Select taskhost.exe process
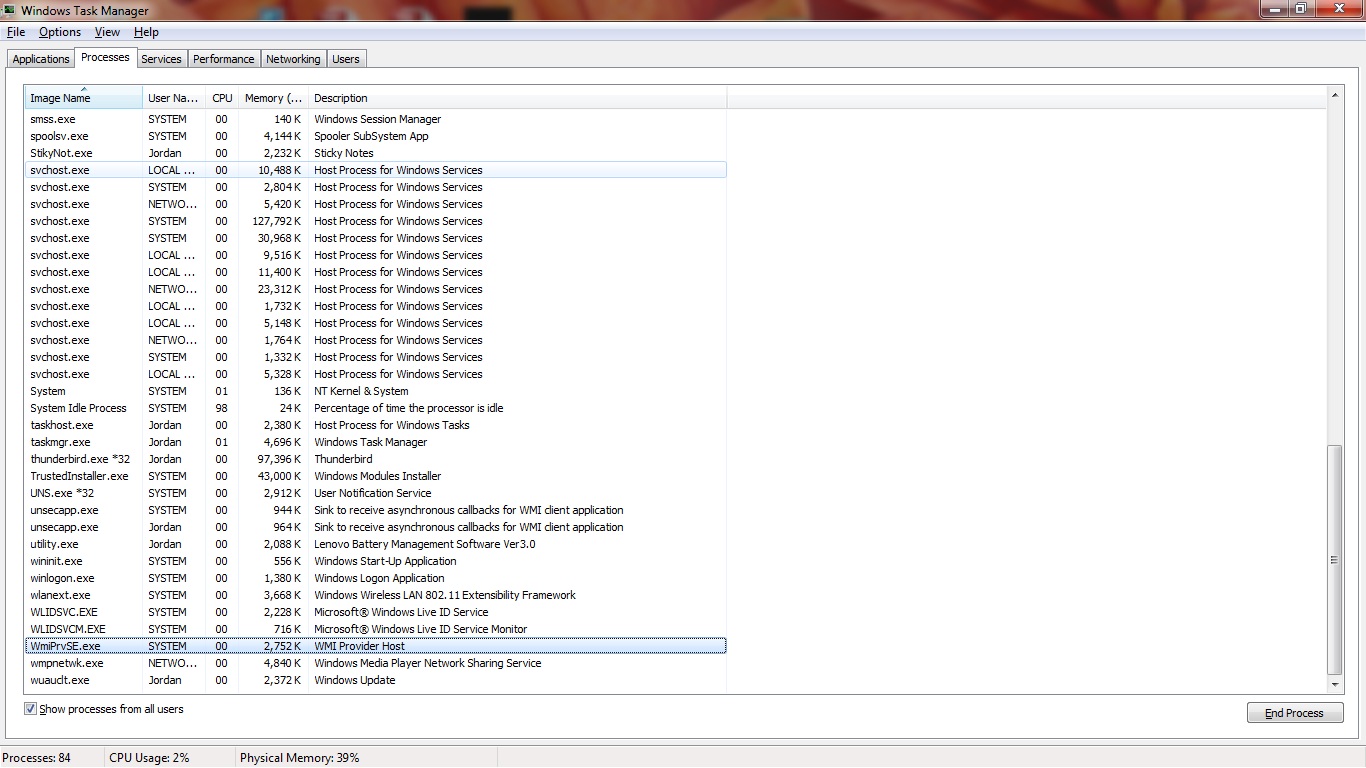This screenshot has height=768, width=1366. click(x=376, y=425)
